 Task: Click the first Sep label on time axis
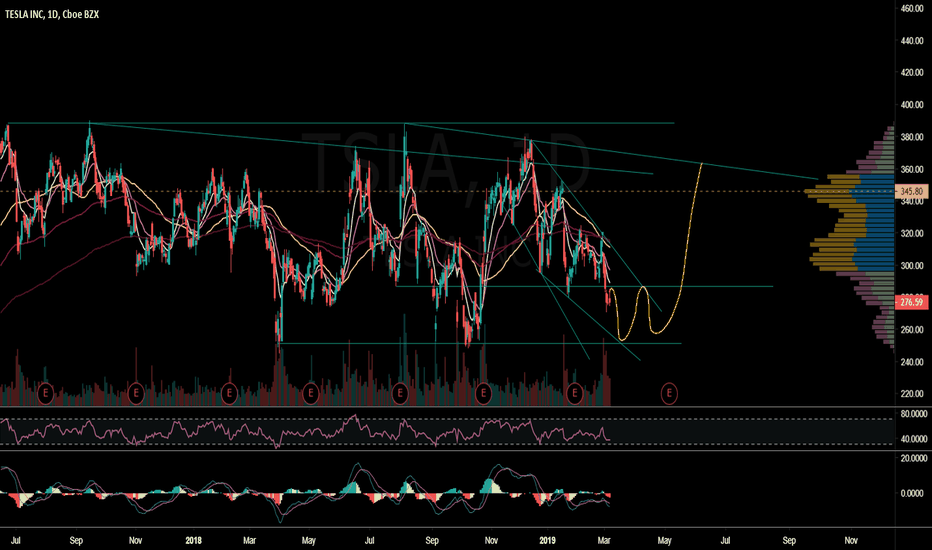click(76, 540)
